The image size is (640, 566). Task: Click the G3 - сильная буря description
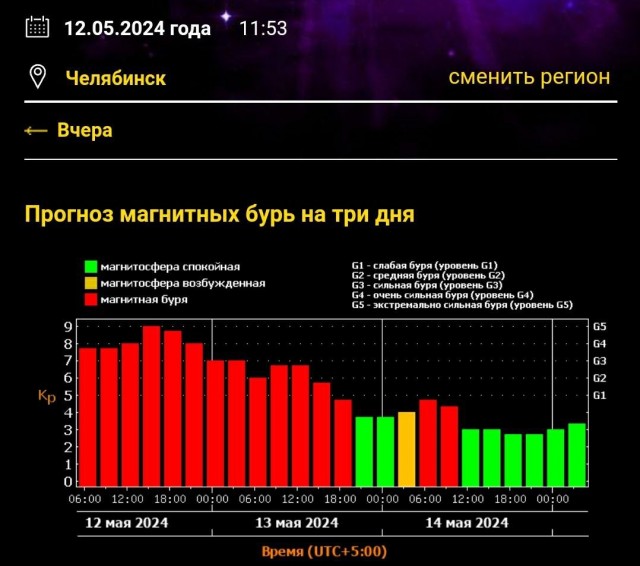pos(427,285)
